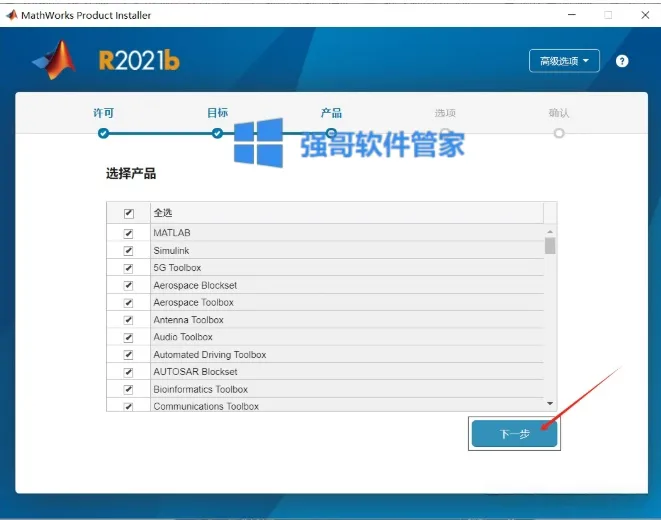Click the Aerospace Toolbox row text

coord(193,303)
